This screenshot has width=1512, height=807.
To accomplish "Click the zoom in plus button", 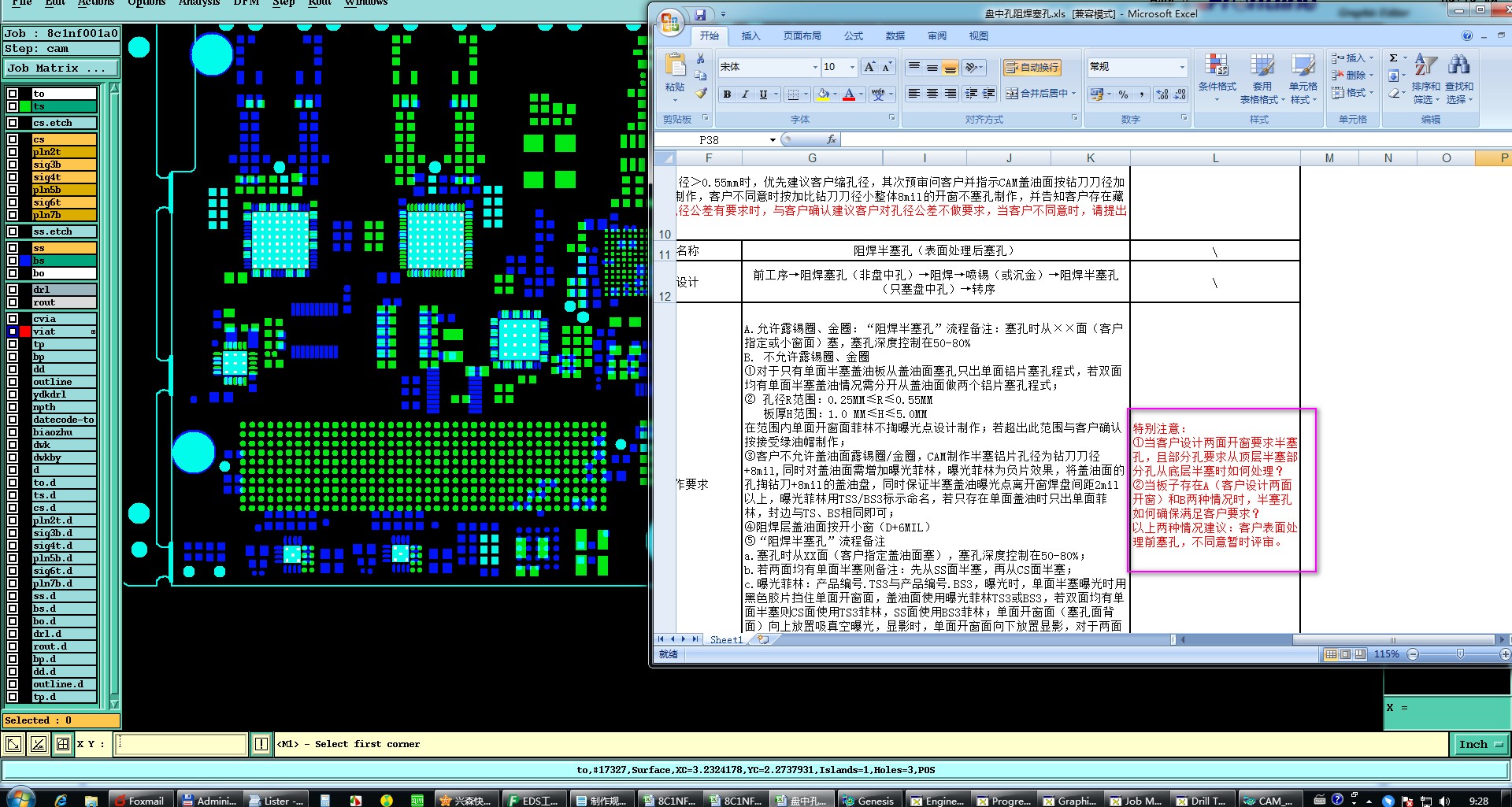I will (x=1505, y=654).
